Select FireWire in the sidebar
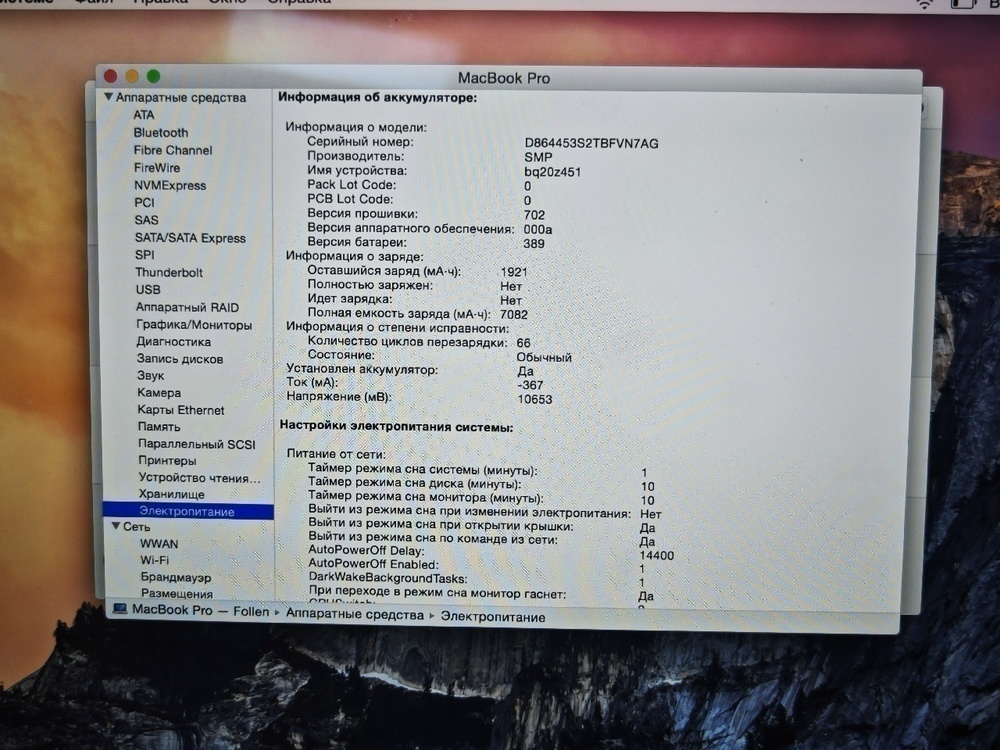The image size is (1000, 750). 157,168
